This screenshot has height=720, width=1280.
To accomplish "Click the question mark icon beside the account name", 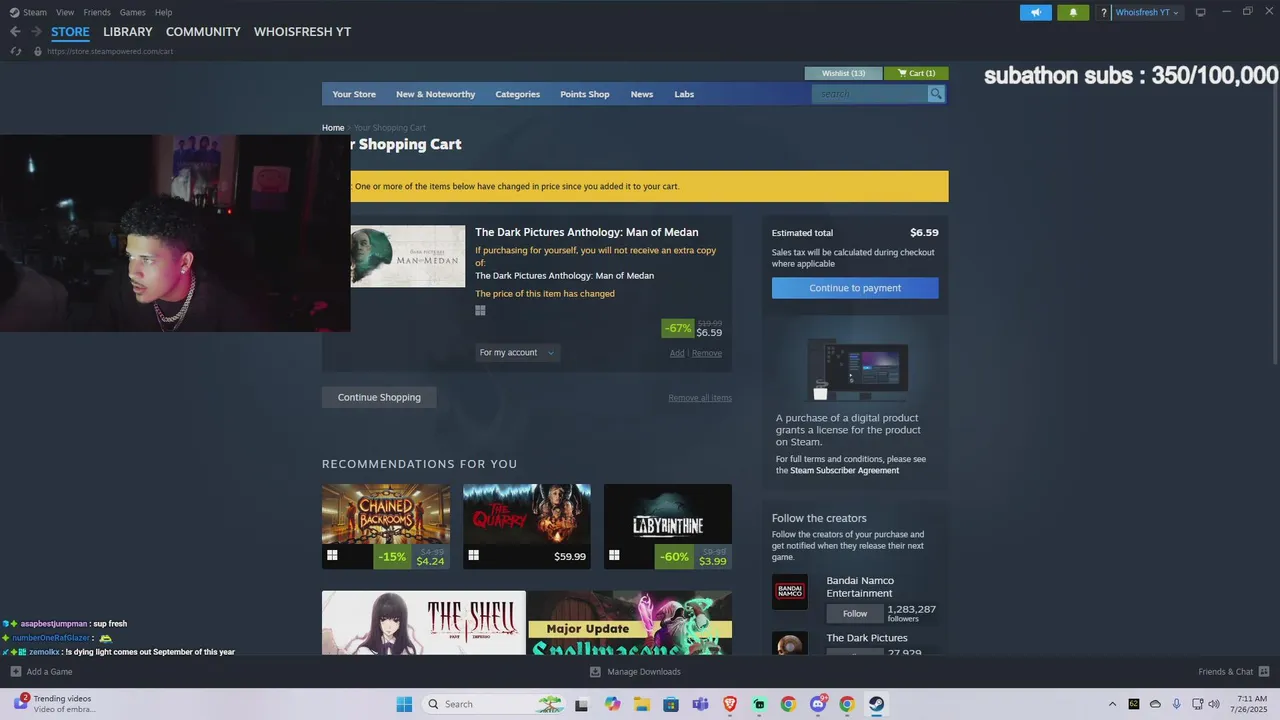I will click(1104, 13).
